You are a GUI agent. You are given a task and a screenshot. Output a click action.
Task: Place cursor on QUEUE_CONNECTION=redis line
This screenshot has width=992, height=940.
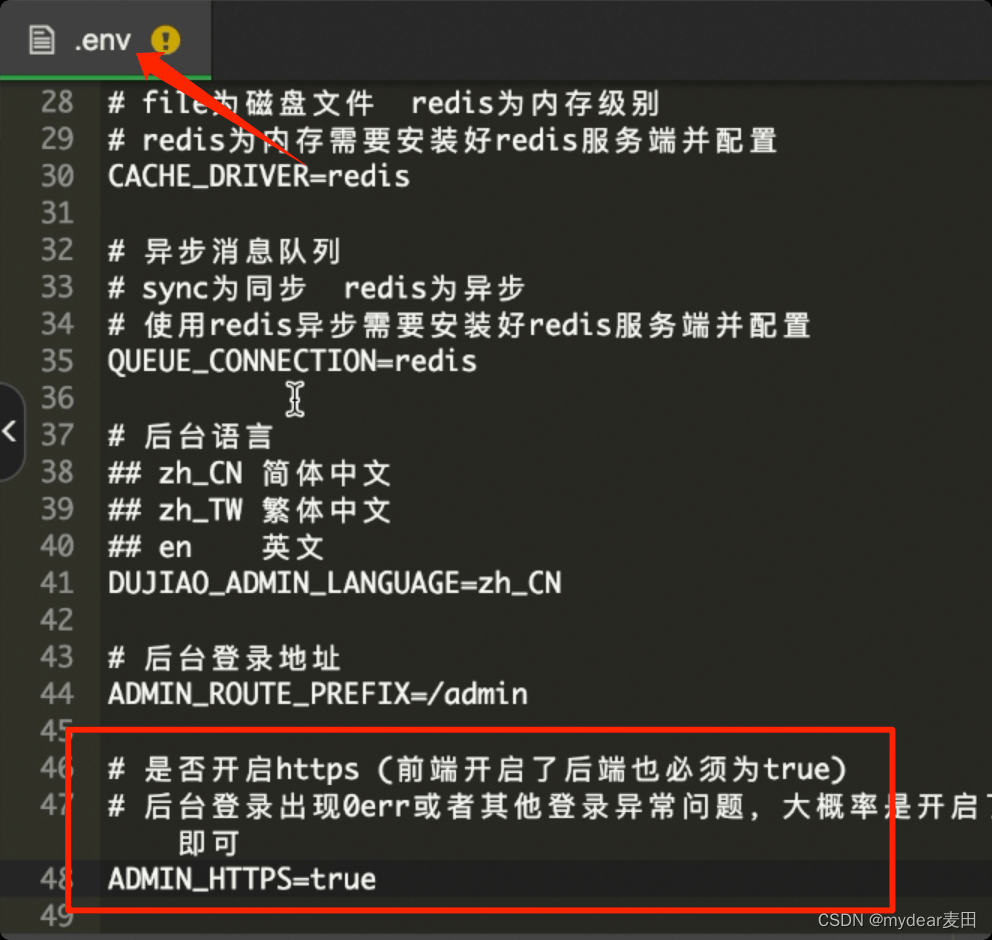292,361
